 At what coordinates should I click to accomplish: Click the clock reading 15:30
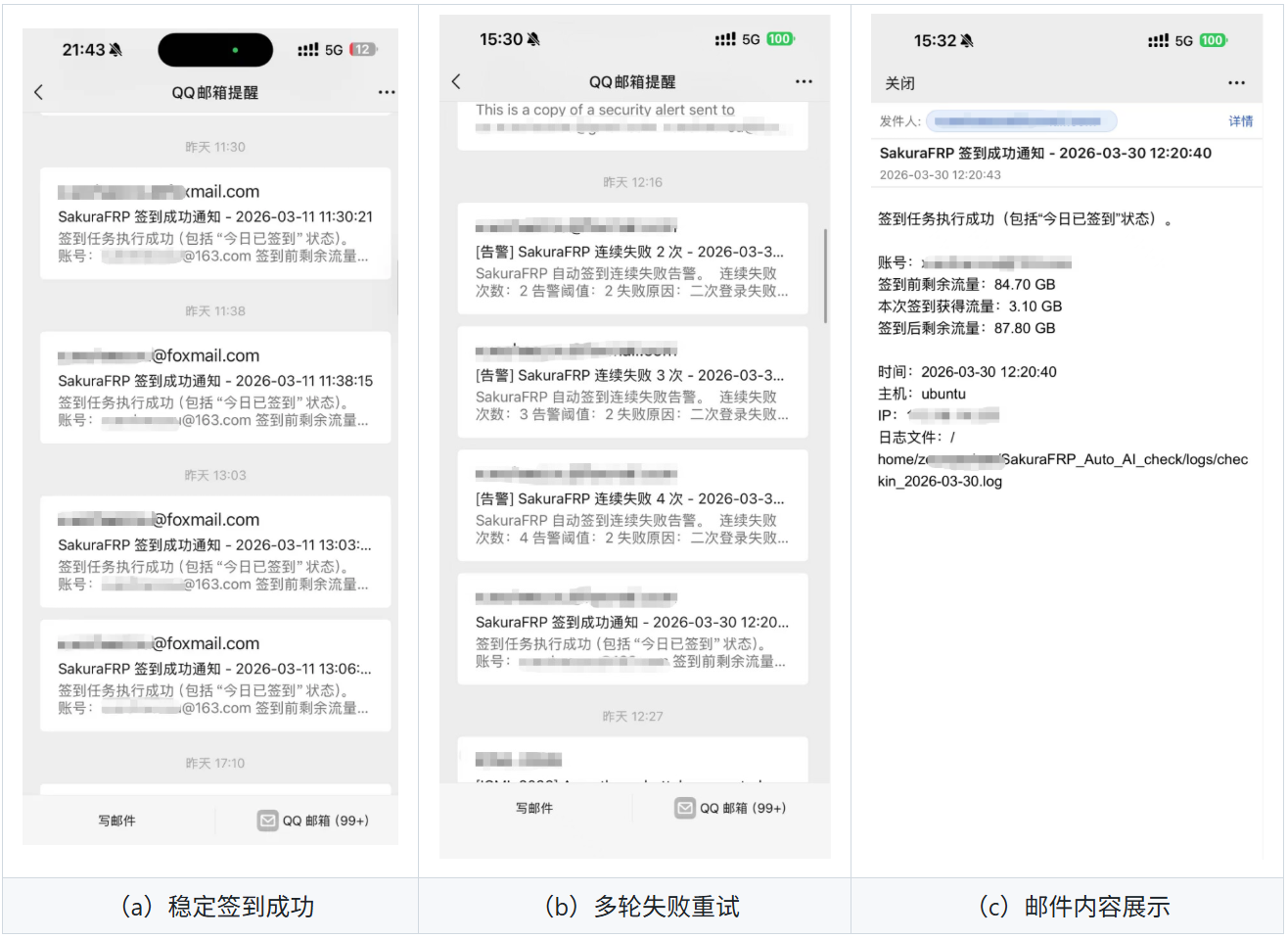point(501,39)
